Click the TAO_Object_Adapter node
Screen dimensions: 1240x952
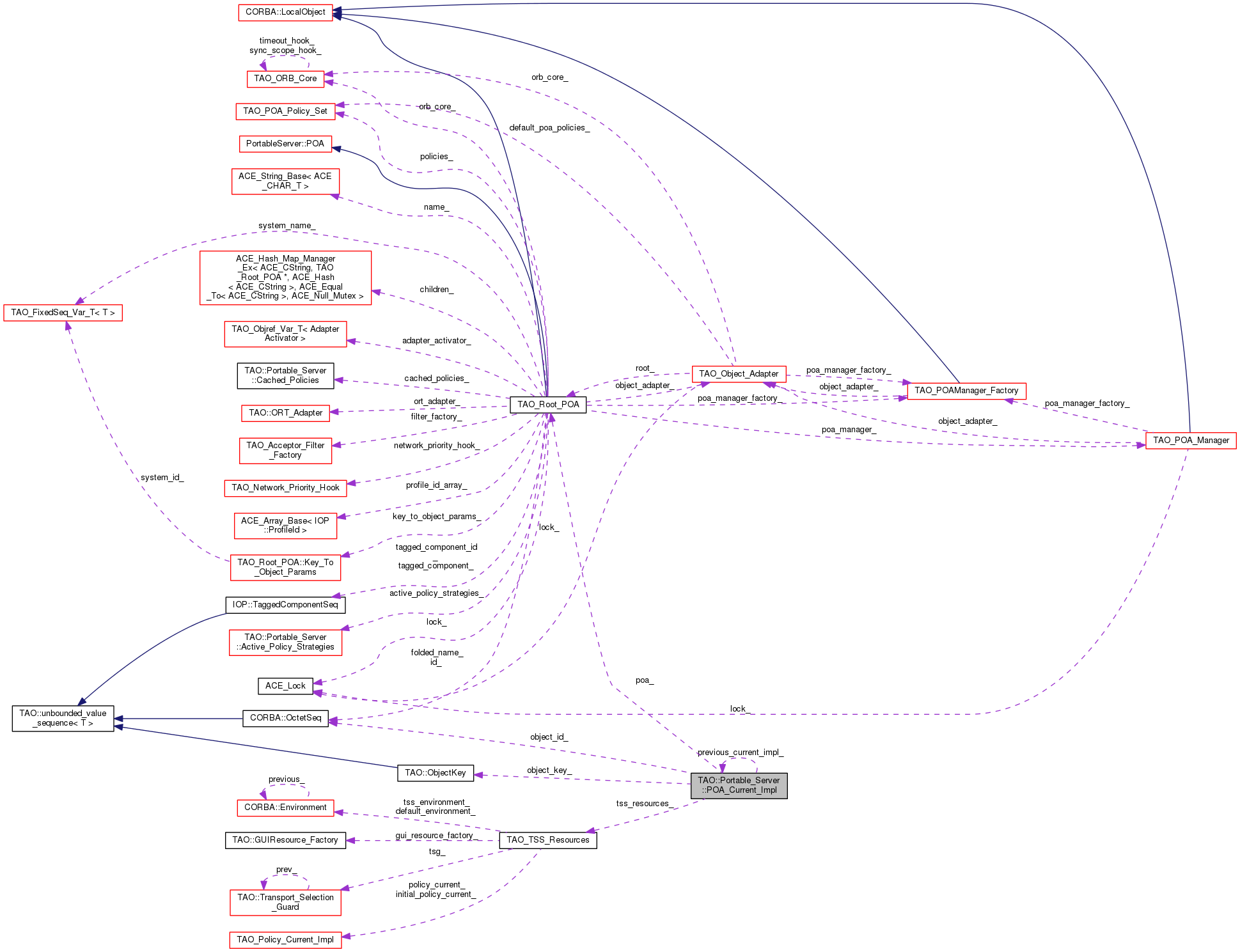(x=739, y=374)
